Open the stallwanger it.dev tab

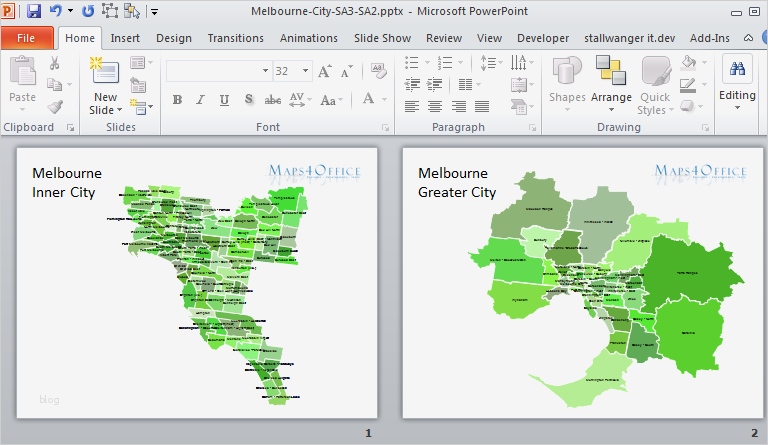(x=629, y=38)
